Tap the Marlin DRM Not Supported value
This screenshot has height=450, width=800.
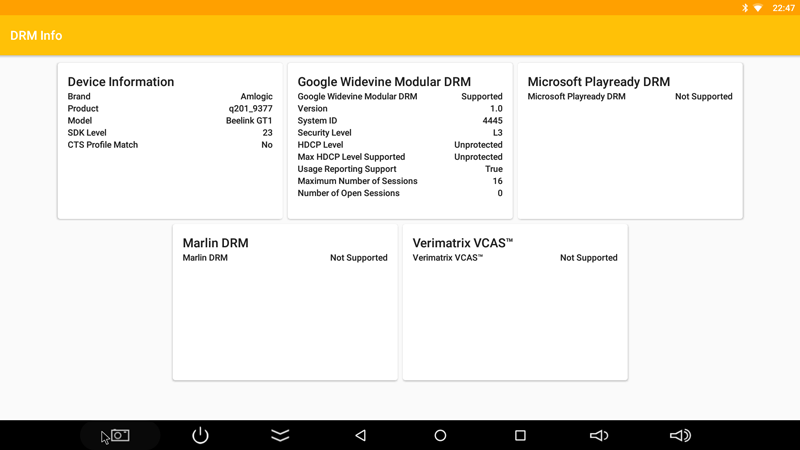coord(359,258)
